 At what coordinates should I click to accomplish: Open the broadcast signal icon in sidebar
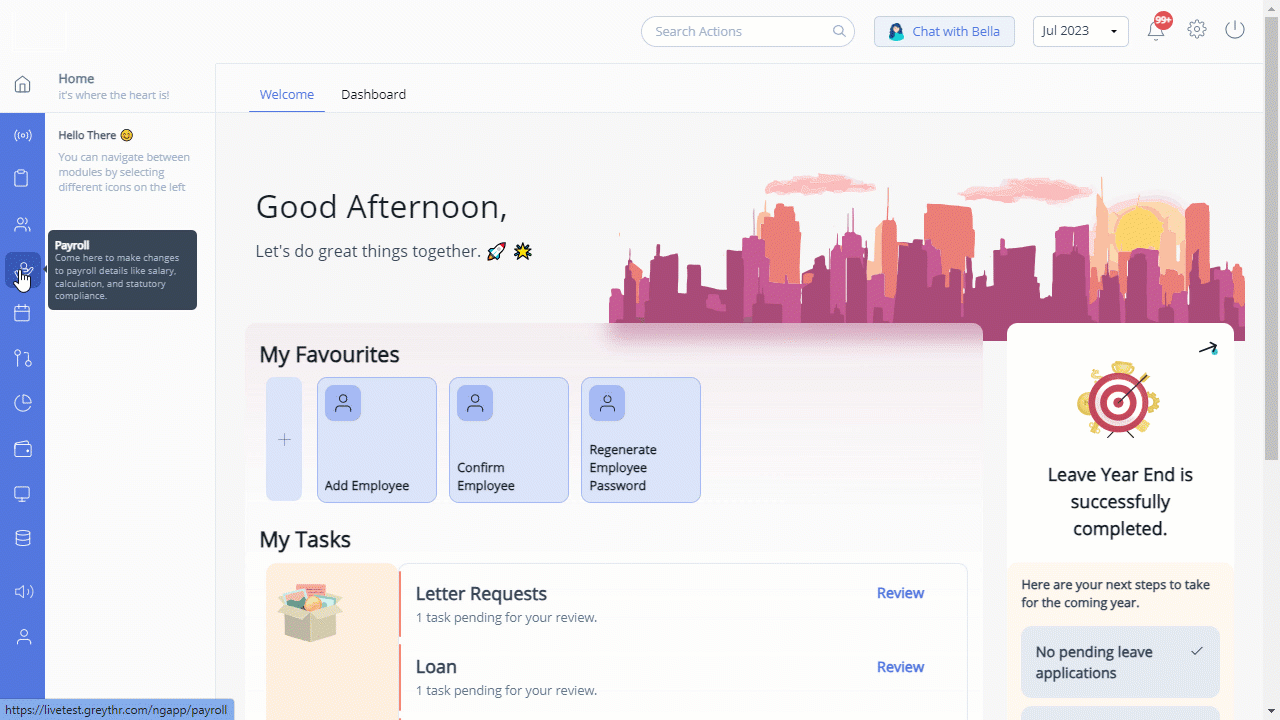(x=22, y=135)
